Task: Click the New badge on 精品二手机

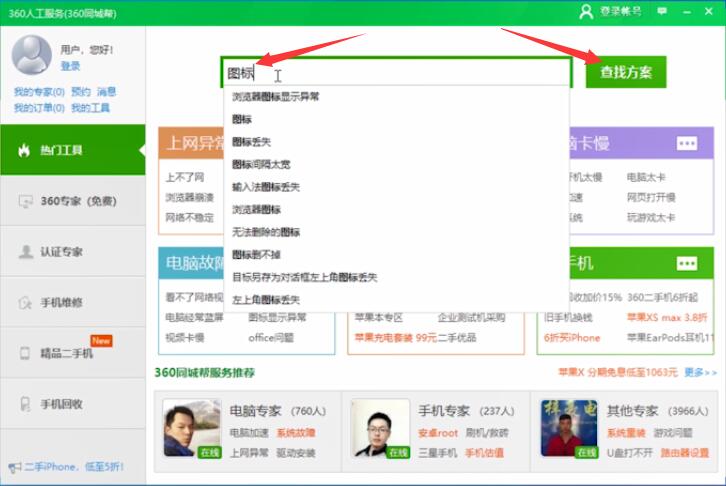Action: tap(101, 341)
